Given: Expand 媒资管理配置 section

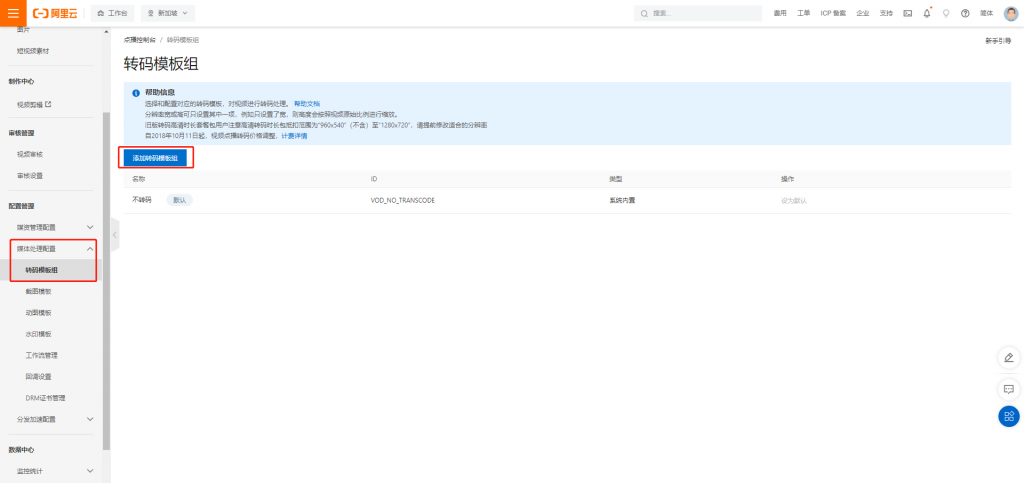Looking at the screenshot, I should pos(55,227).
